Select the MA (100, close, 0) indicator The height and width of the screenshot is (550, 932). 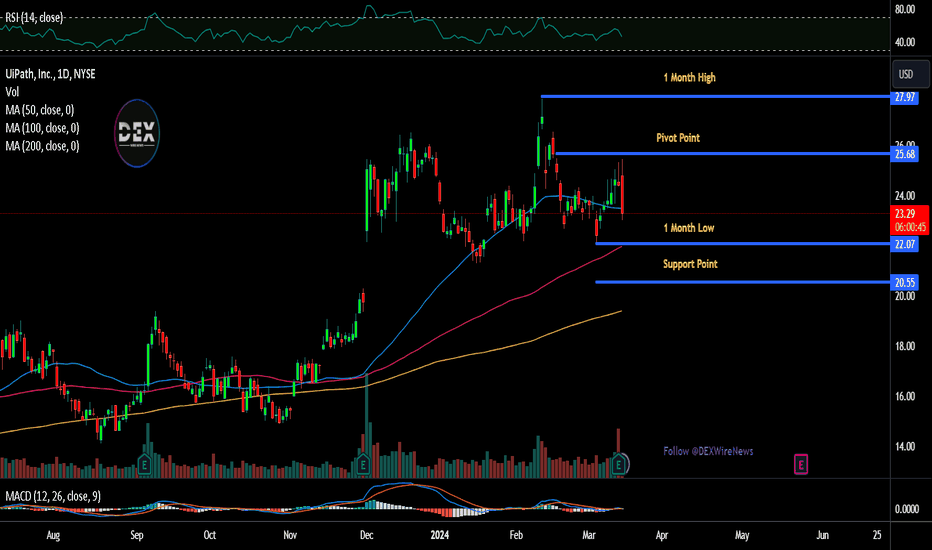tap(42, 128)
